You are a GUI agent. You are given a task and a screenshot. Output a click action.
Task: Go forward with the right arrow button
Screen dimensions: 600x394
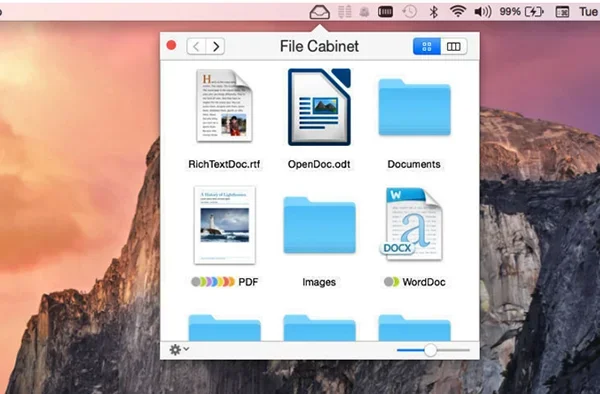click(x=215, y=47)
